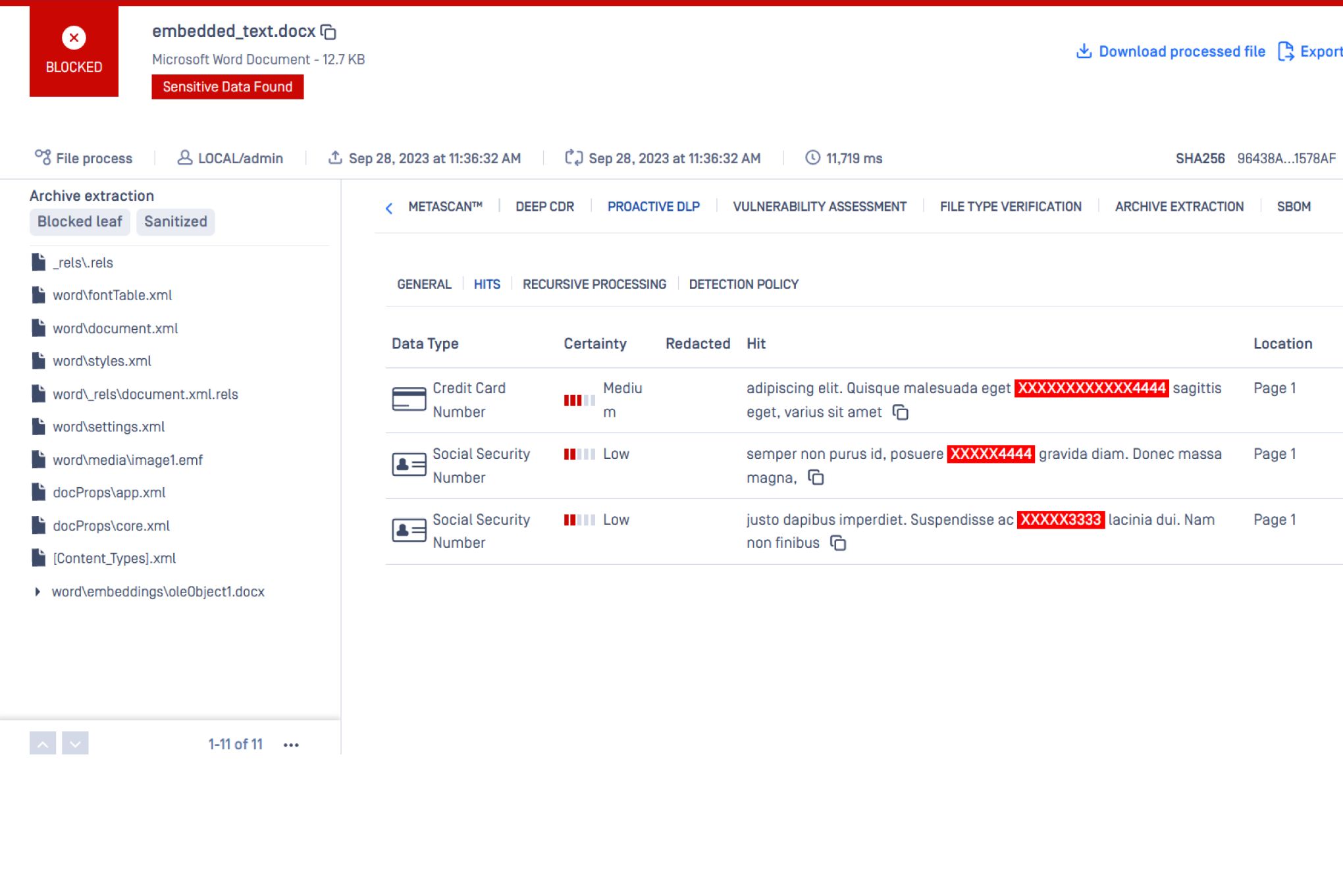Click the Sensitive Data Found badge
The image size is (1343, 896).
coord(227,87)
